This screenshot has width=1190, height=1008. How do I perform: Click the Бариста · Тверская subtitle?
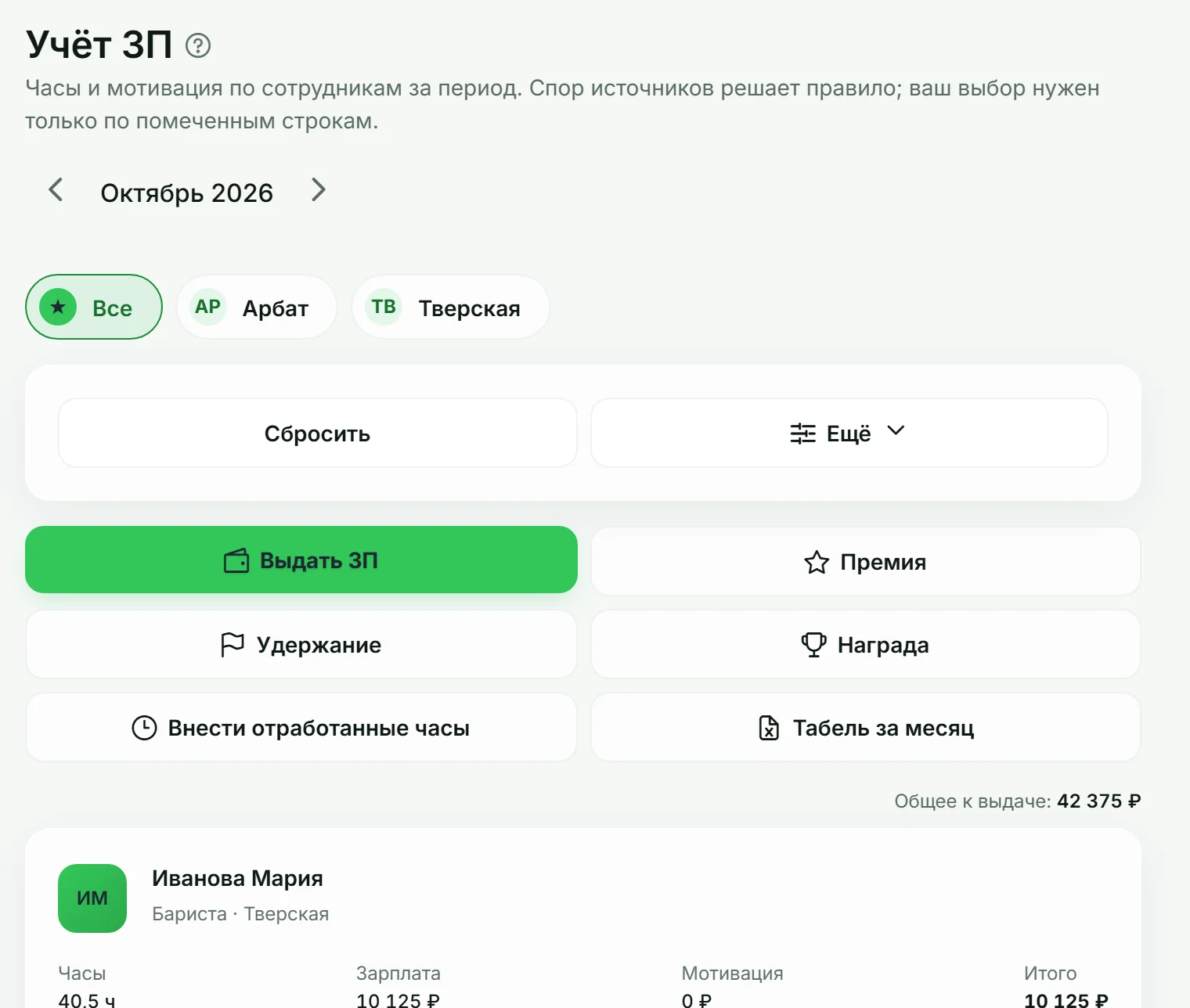click(x=240, y=913)
